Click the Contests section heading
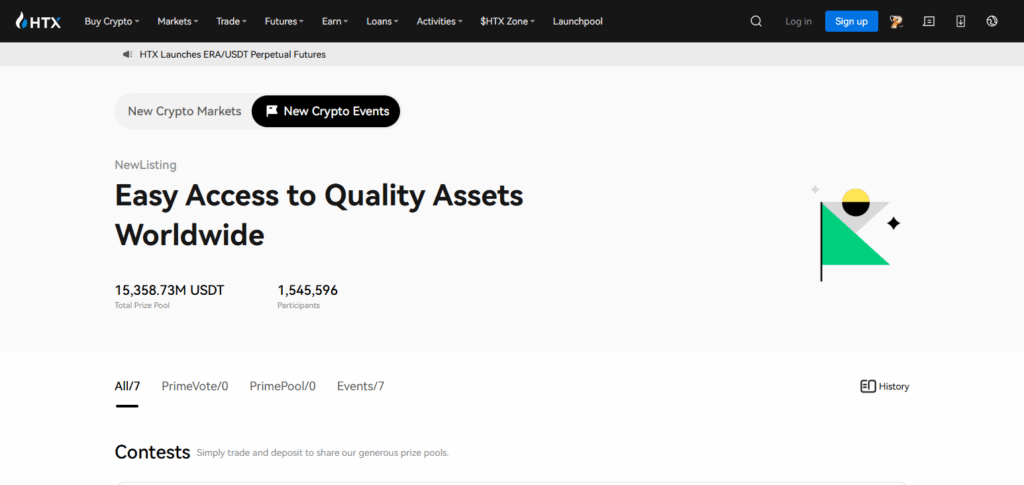 152,452
